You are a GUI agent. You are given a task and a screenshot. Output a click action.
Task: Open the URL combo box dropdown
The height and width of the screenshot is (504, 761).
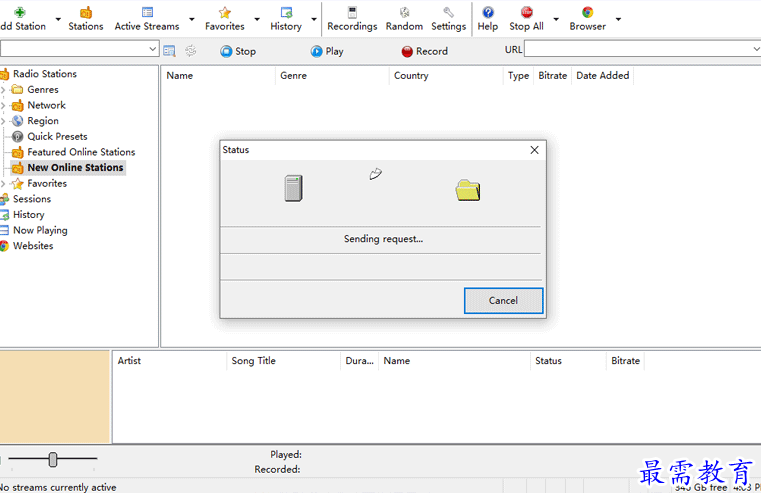(x=755, y=49)
